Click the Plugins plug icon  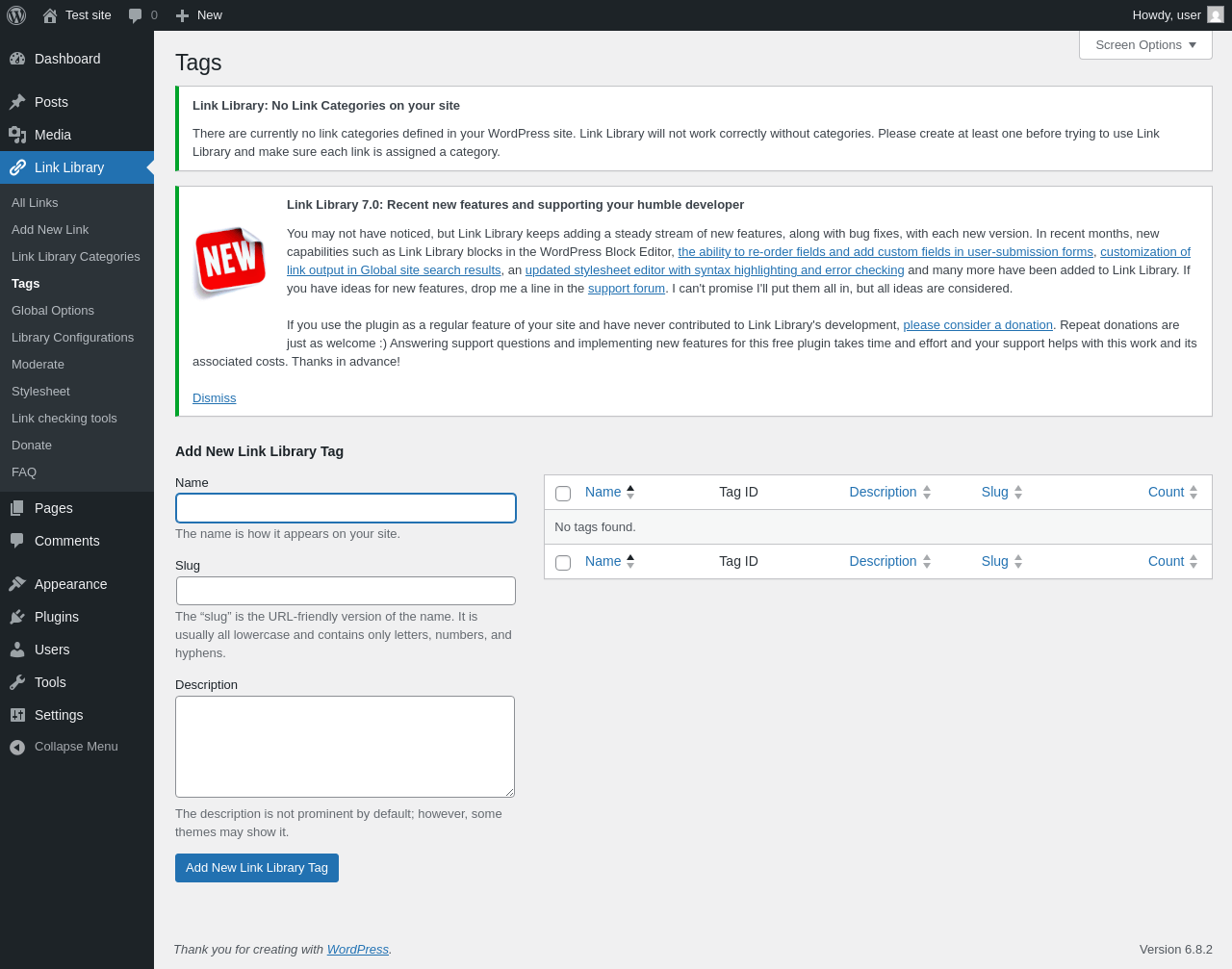(17, 617)
